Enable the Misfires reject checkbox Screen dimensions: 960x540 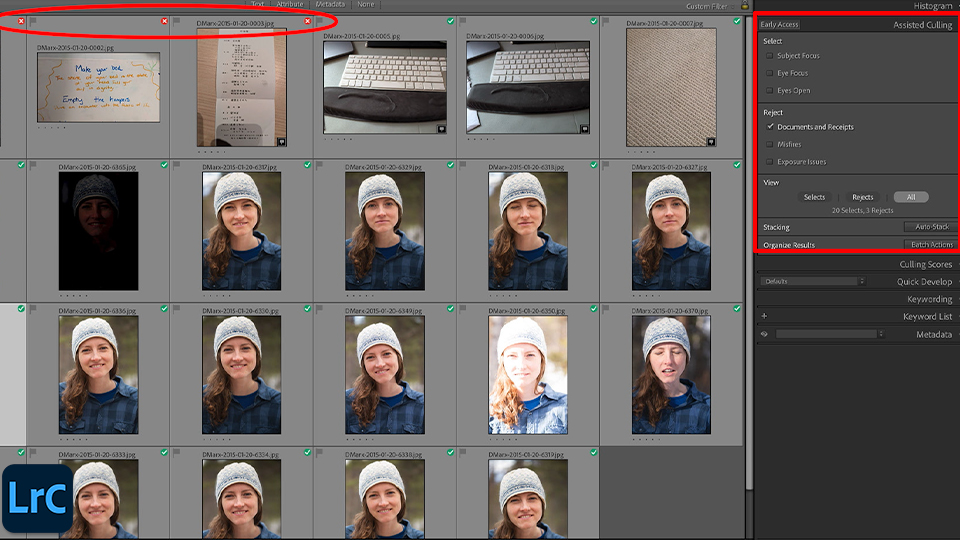point(770,144)
